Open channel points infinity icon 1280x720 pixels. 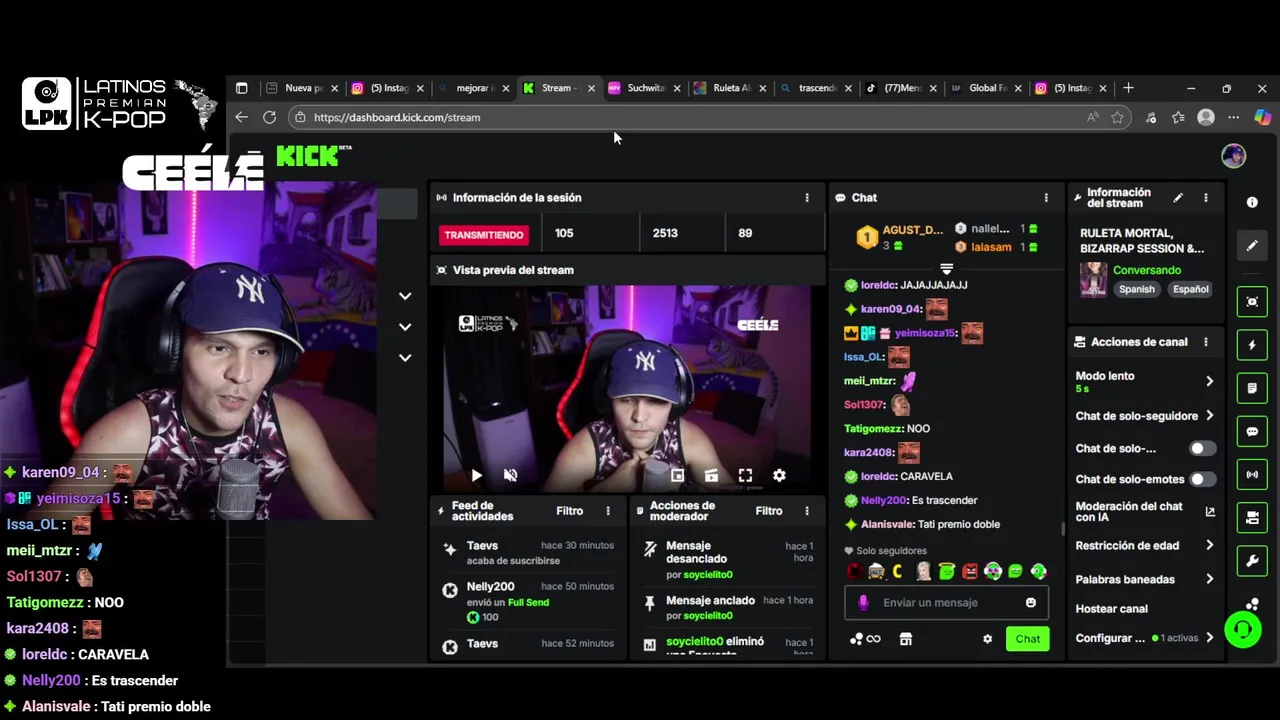[866, 639]
